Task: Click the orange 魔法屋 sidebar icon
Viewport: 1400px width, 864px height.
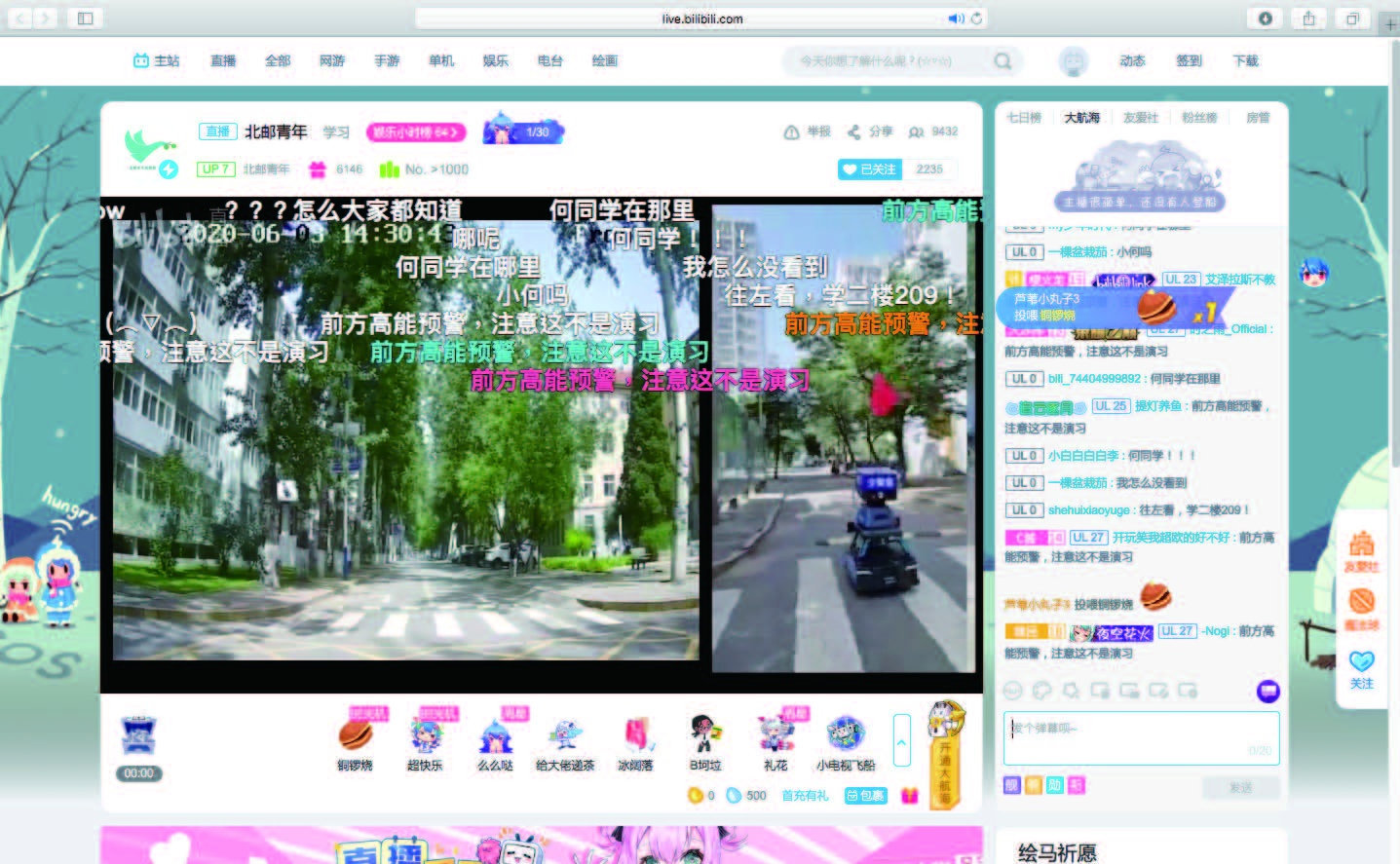Action: click(x=1361, y=609)
